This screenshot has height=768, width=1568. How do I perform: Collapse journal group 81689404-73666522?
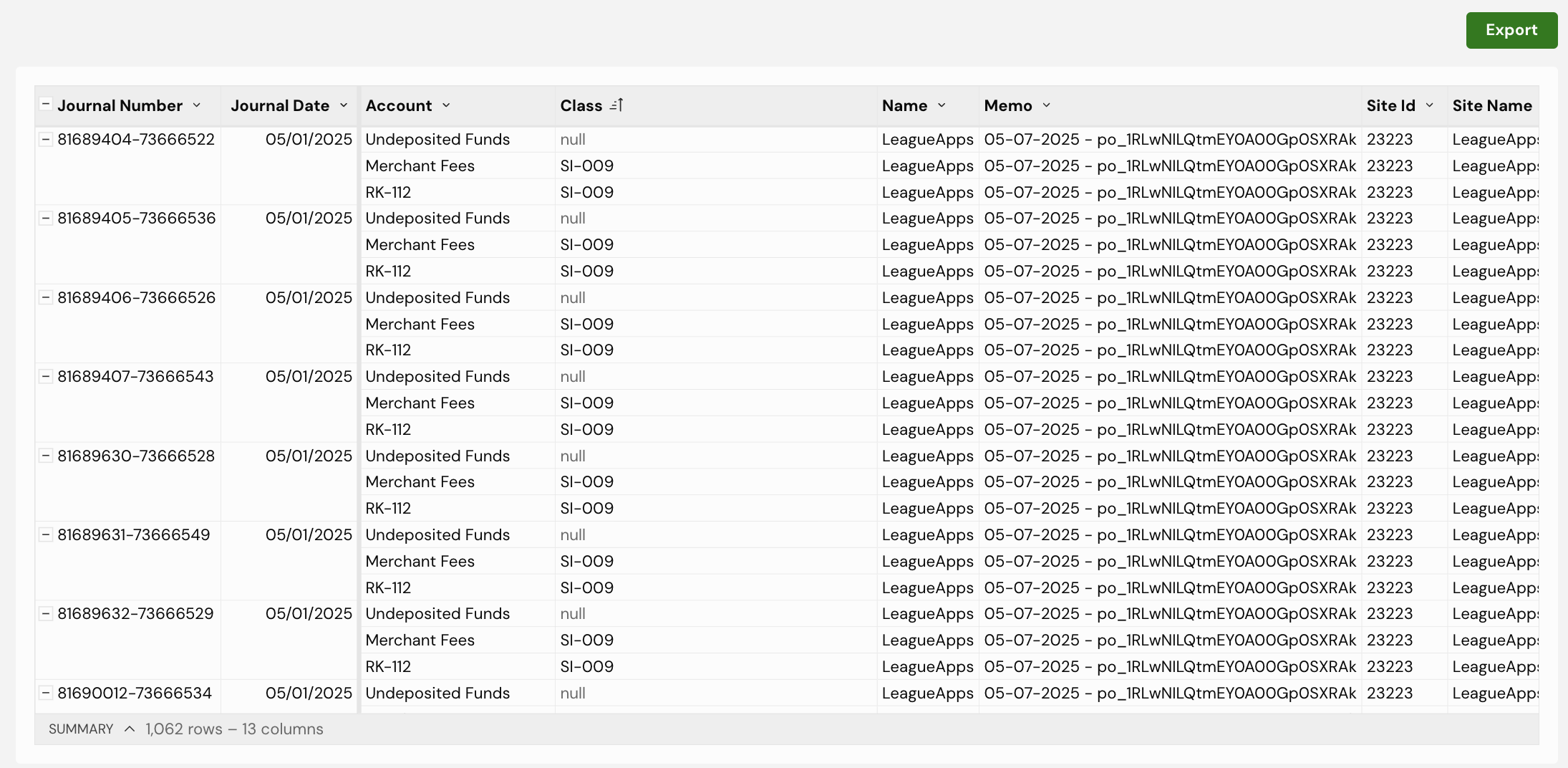point(45,139)
